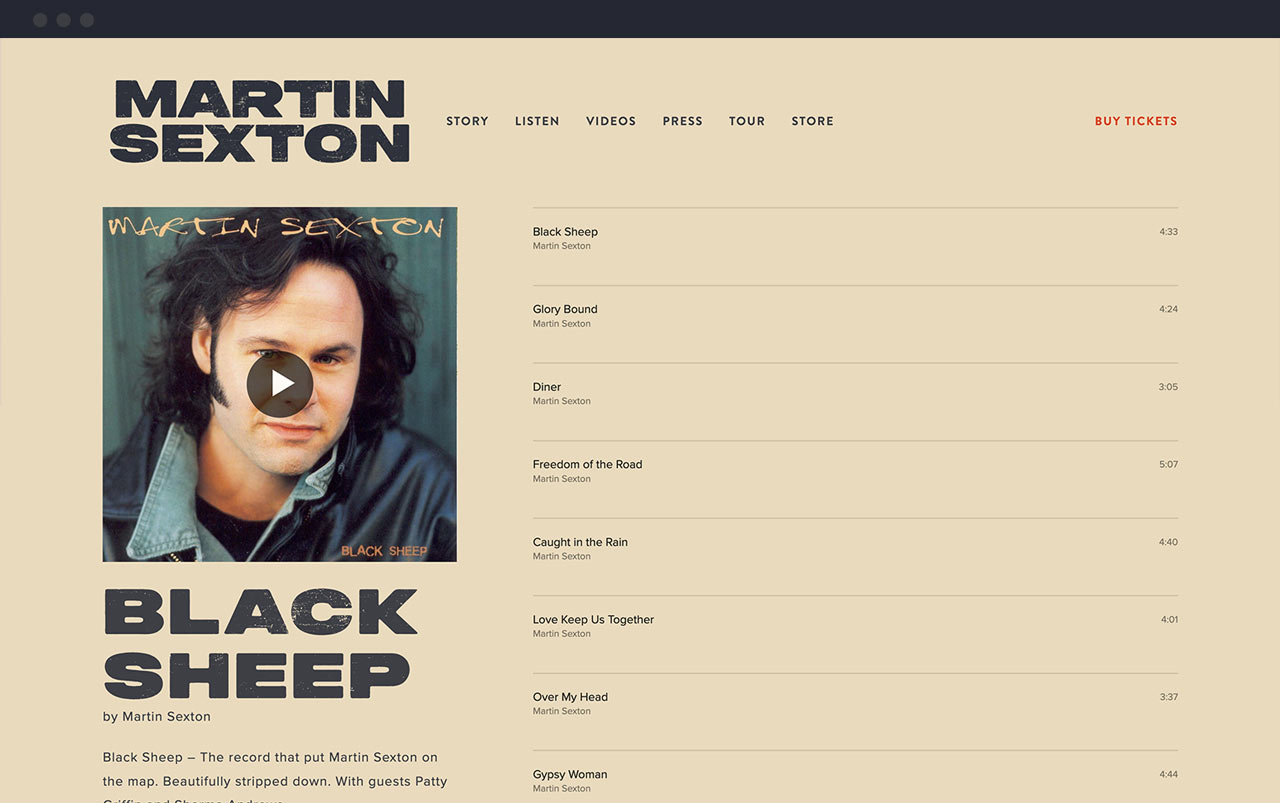Click the Black Sheep album title heading
The image size is (1280, 803).
pyautogui.click(x=260, y=643)
